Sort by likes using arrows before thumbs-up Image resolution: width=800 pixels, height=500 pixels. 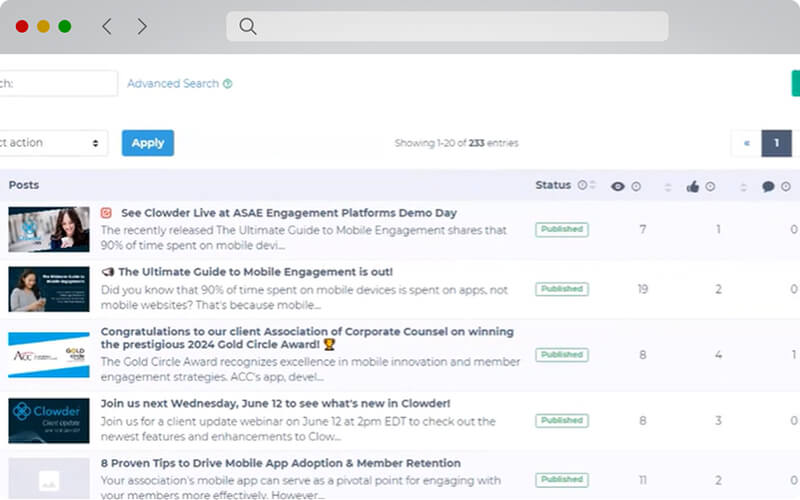668,187
